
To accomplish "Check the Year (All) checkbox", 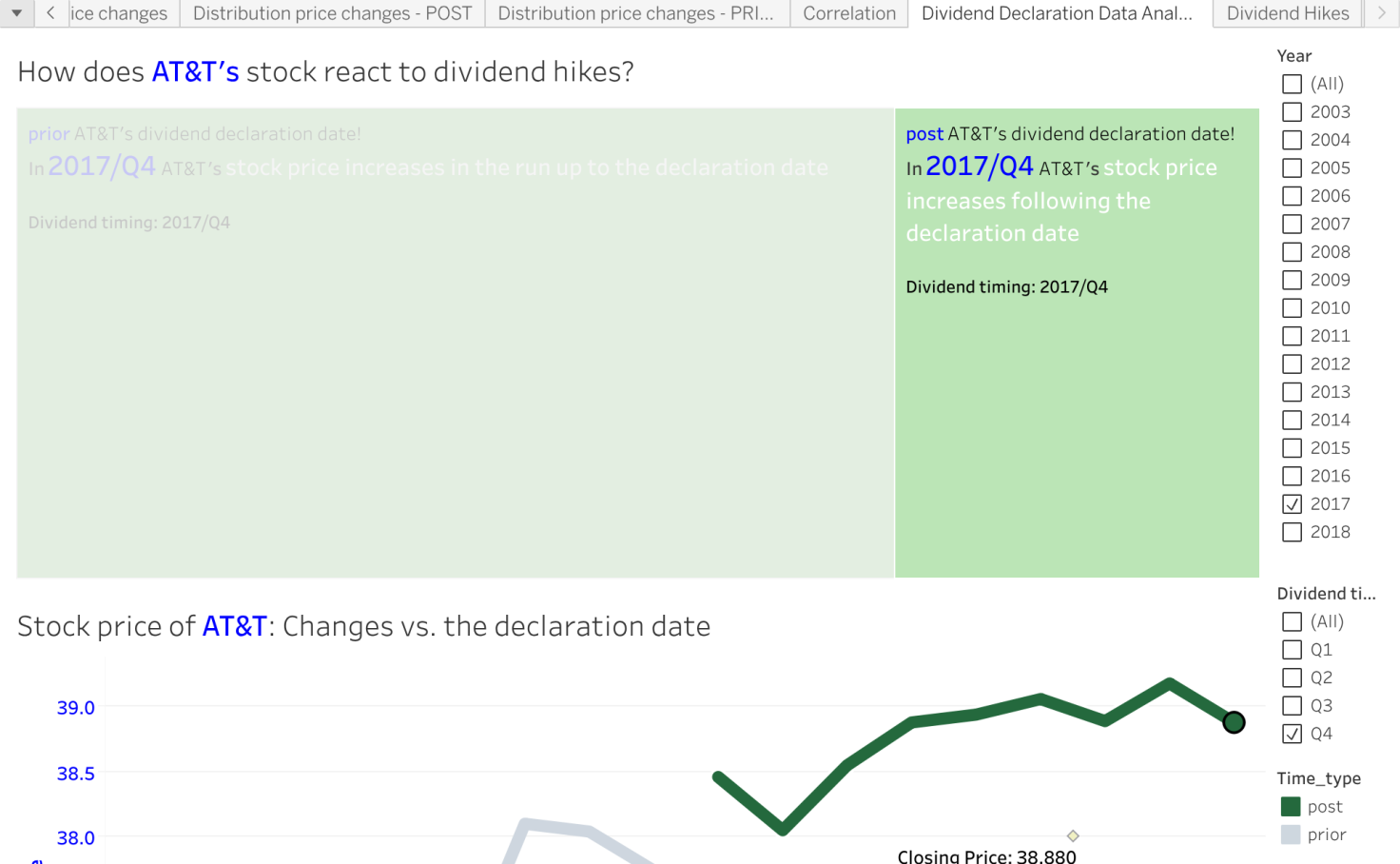I will click(x=1292, y=84).
